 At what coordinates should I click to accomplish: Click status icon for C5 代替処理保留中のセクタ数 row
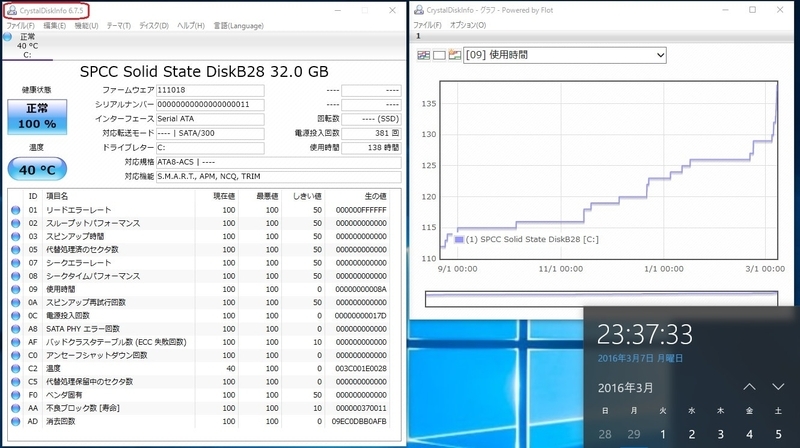point(16,382)
